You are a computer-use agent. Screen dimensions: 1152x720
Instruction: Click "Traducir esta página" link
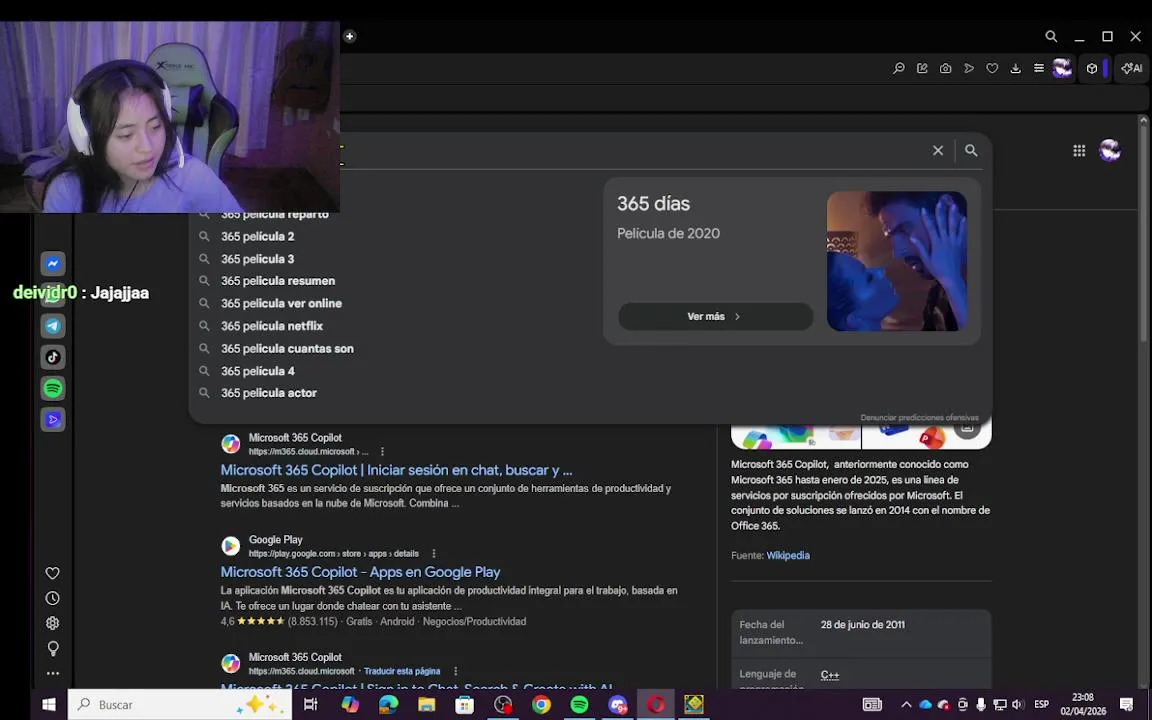(402, 672)
